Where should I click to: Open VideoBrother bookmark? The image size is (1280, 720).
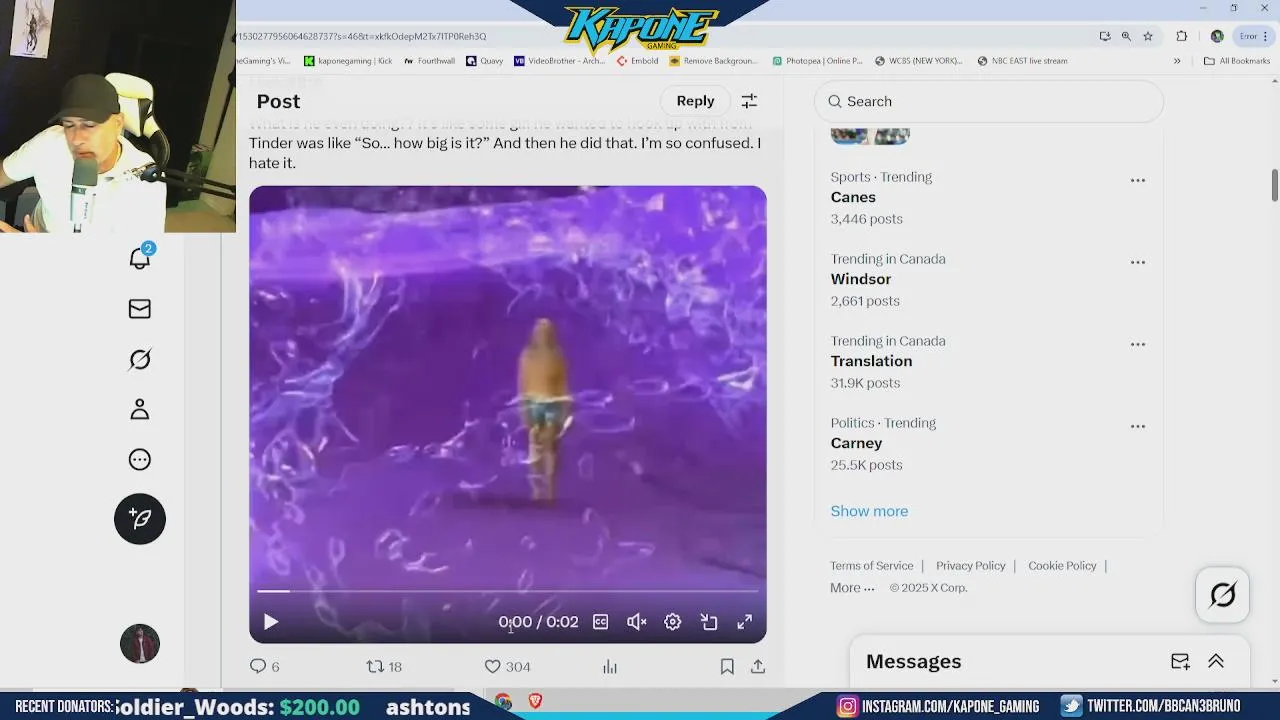coord(560,61)
